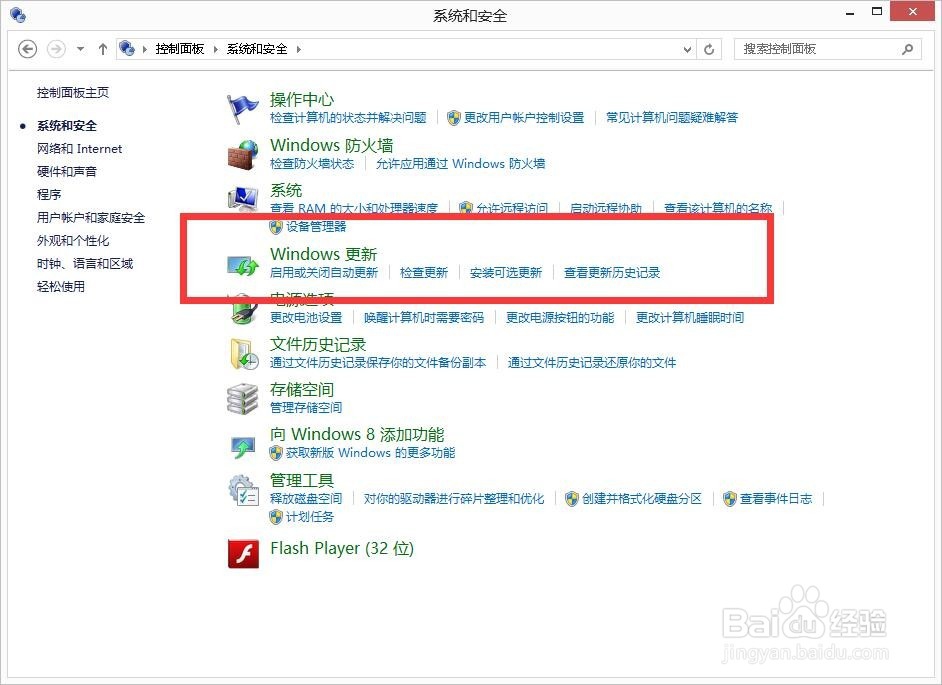The image size is (942, 685).
Task: Click the 文件历史记录 file history icon
Action: coord(242,352)
